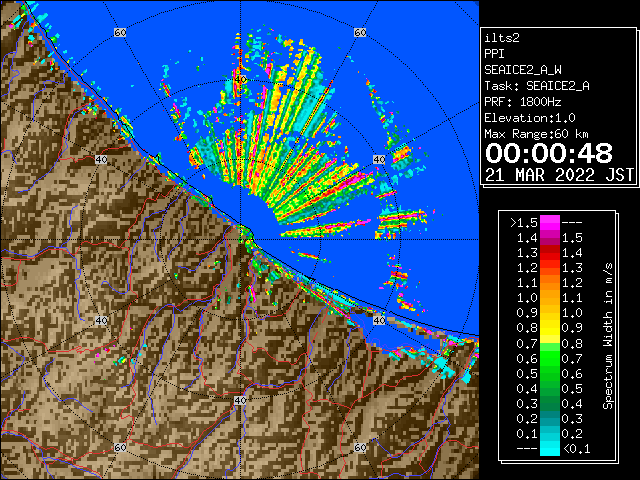The height and width of the screenshot is (480, 640).
Task: Click the '60' range ring label northwest over the sea
Action: 120,32
